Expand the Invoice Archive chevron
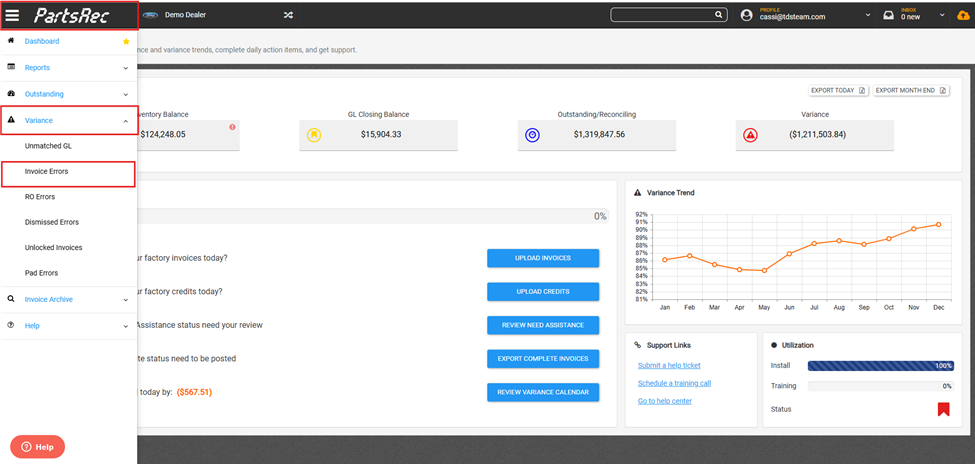975x464 pixels. pyautogui.click(x=126, y=300)
